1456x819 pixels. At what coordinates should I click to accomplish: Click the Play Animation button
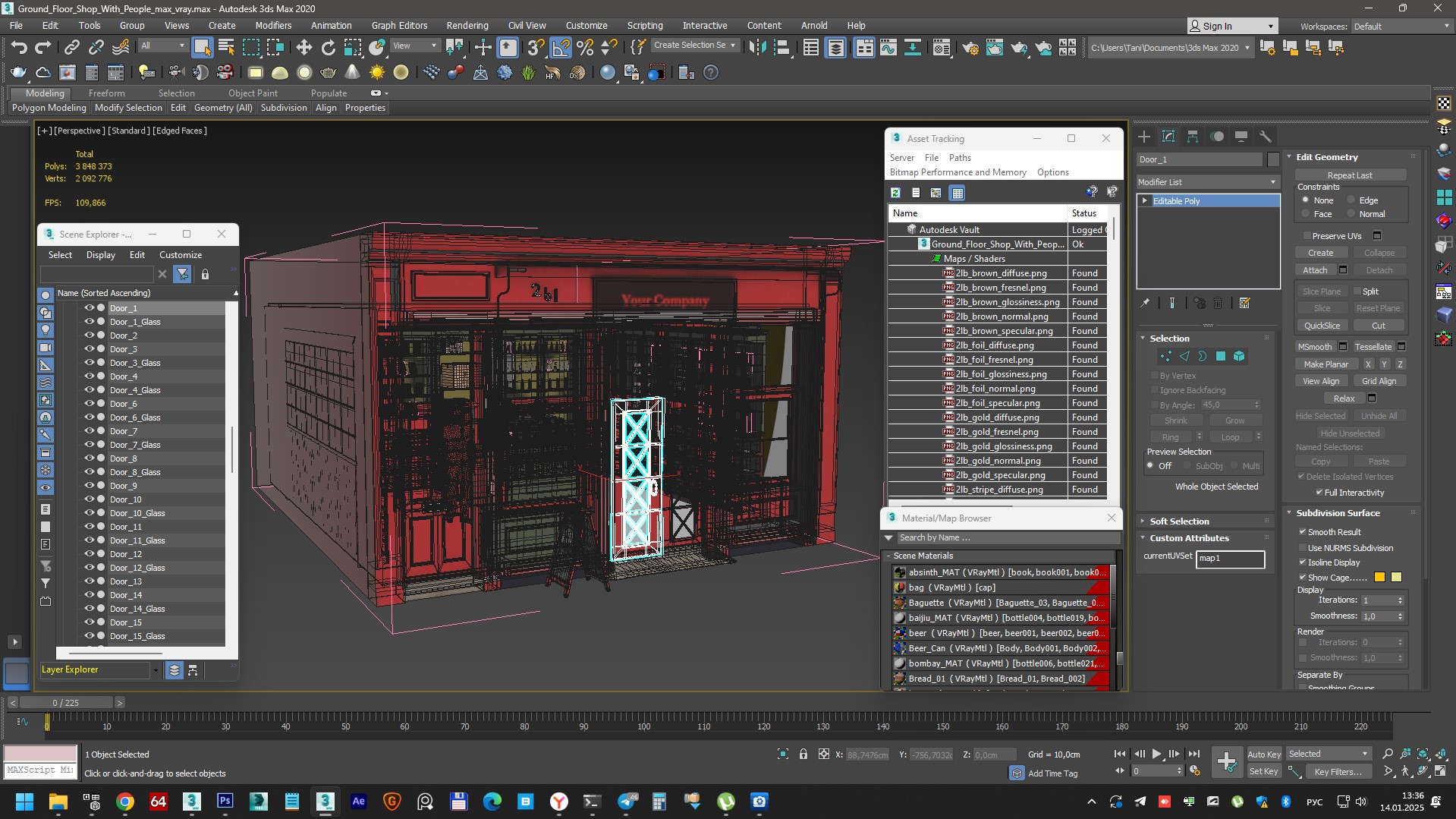[1156, 754]
